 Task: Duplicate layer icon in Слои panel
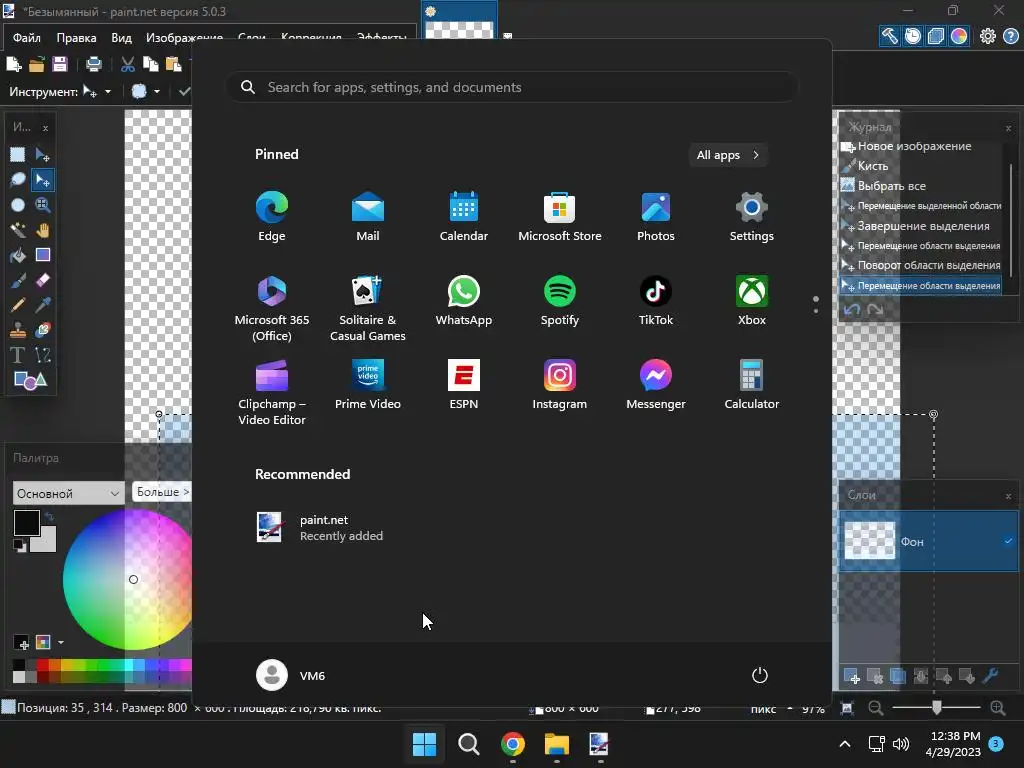click(898, 677)
